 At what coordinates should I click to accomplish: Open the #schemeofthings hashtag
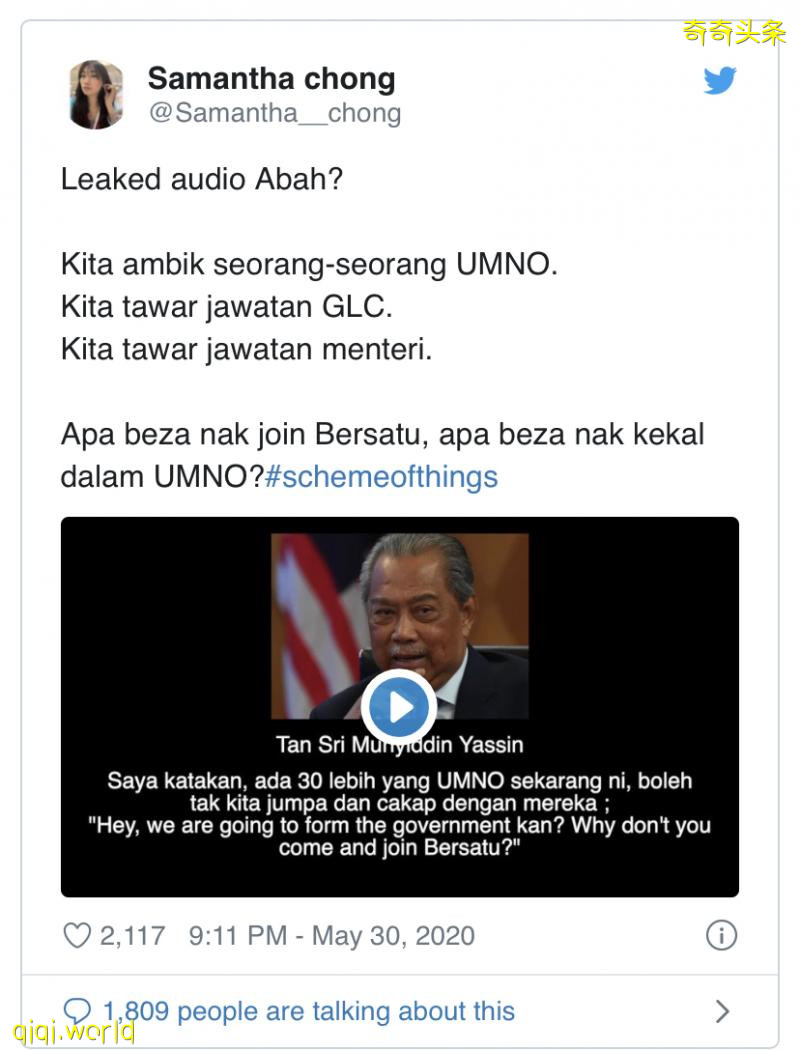(x=381, y=477)
